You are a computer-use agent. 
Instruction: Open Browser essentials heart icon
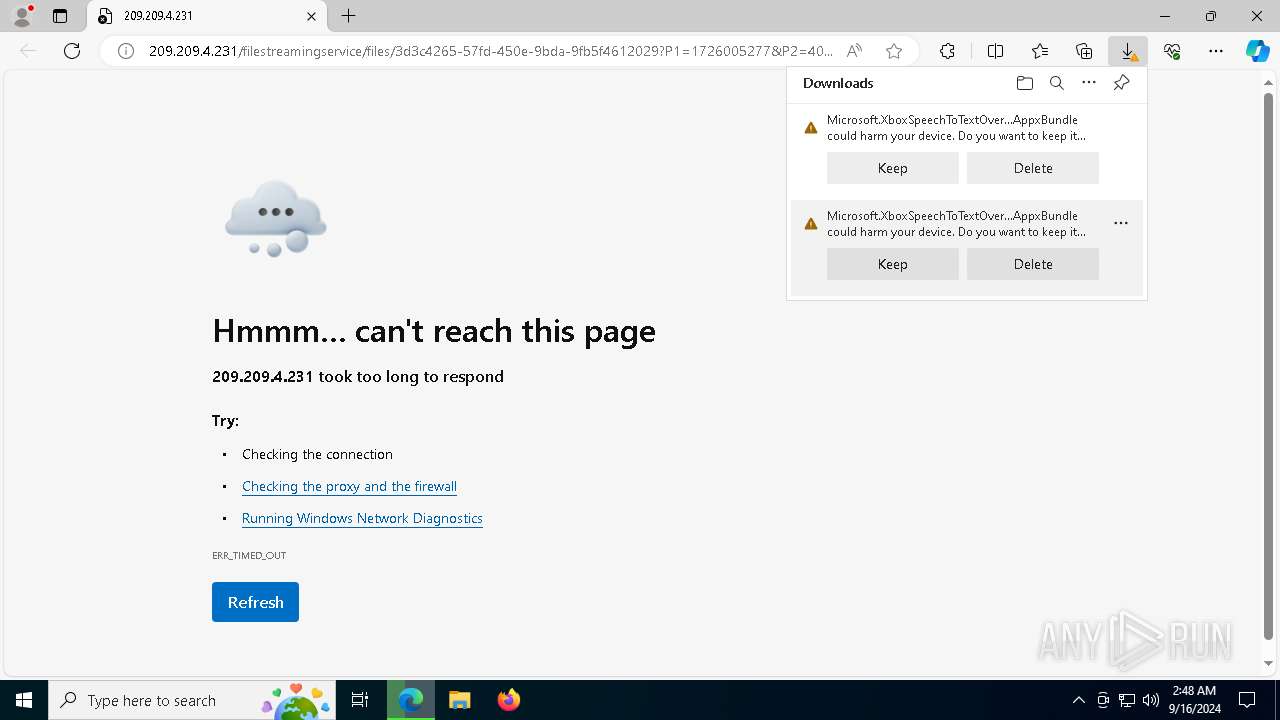tap(1172, 51)
